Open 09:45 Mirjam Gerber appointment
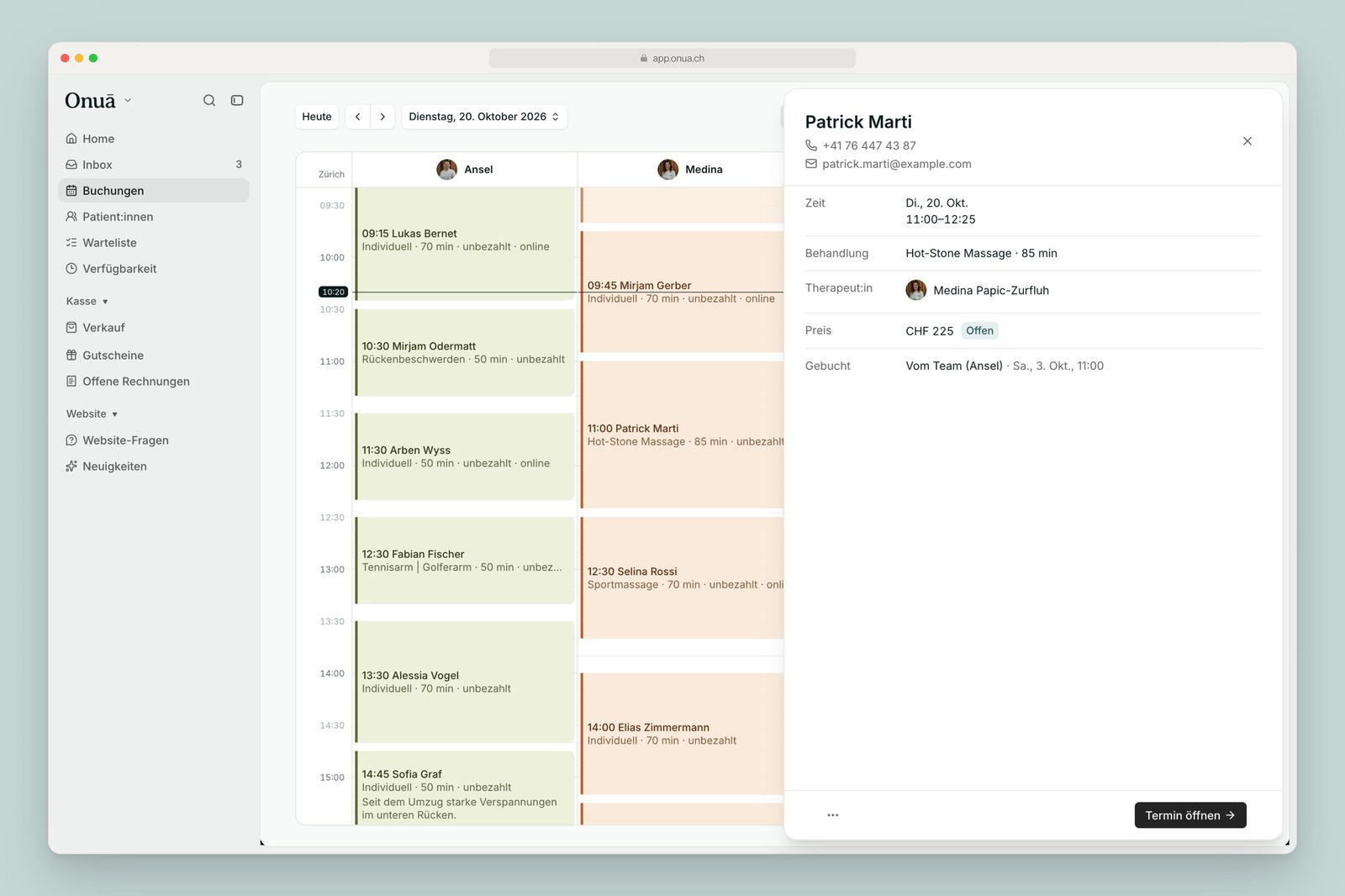 tap(682, 292)
